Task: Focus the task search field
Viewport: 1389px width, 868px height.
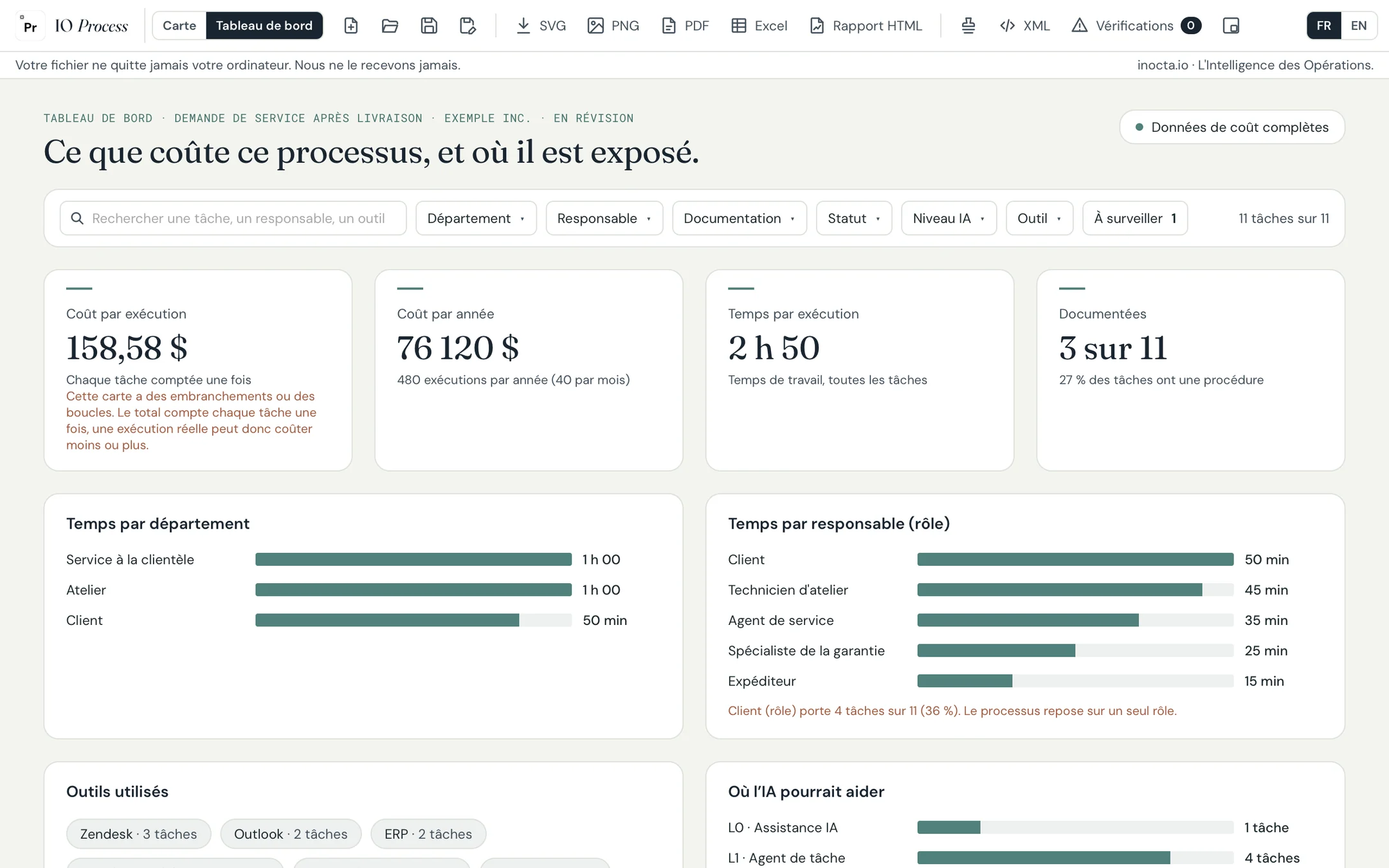Action: (233, 219)
